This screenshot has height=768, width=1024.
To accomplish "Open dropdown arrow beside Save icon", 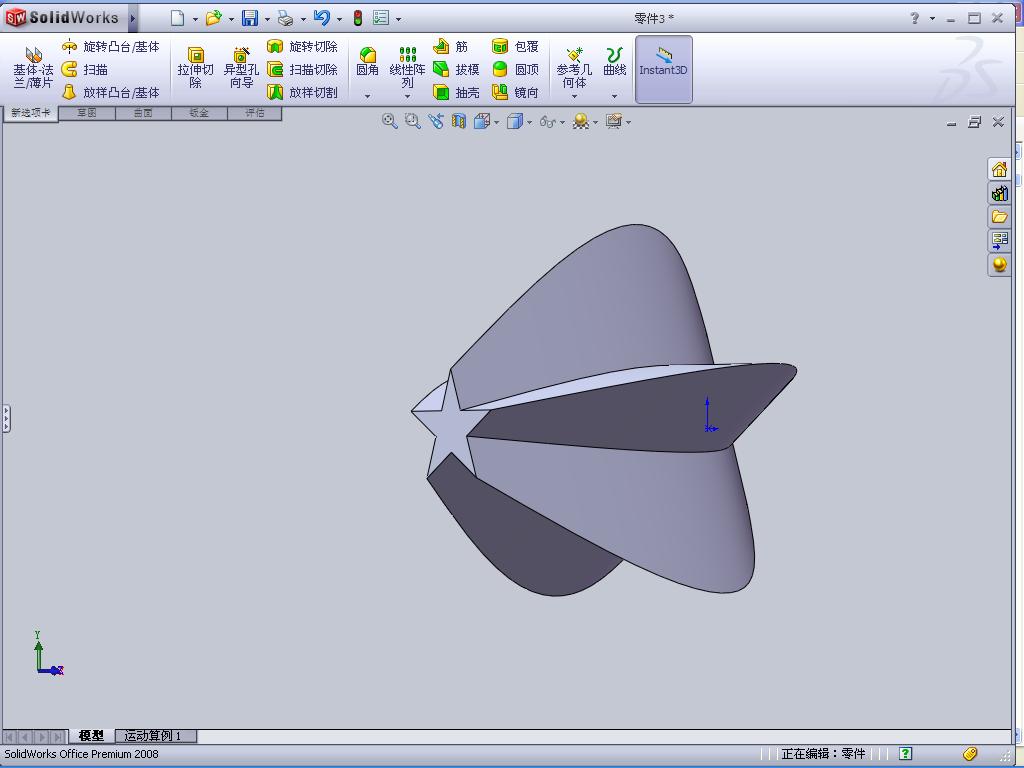I will (267, 20).
